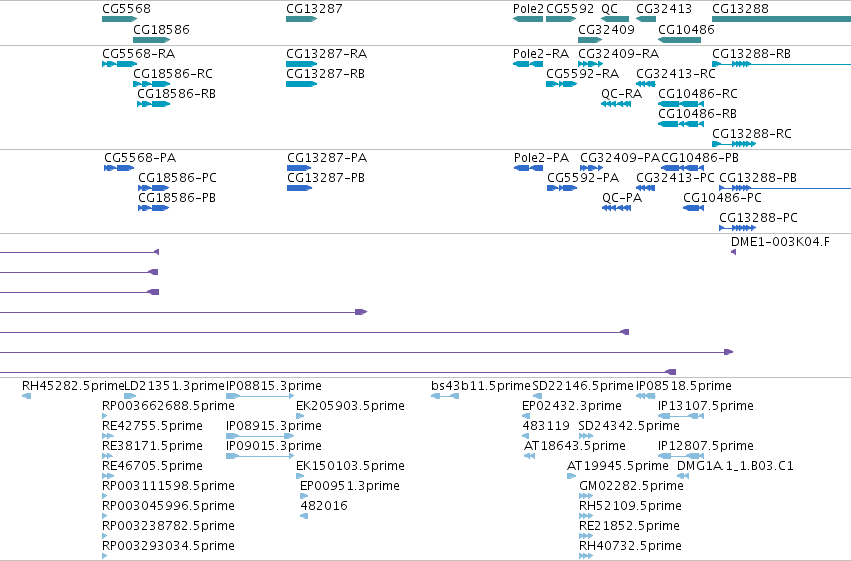Screen dimensions: 851x561
Task: Click EST GM02282.5prime
Action: 631,486
